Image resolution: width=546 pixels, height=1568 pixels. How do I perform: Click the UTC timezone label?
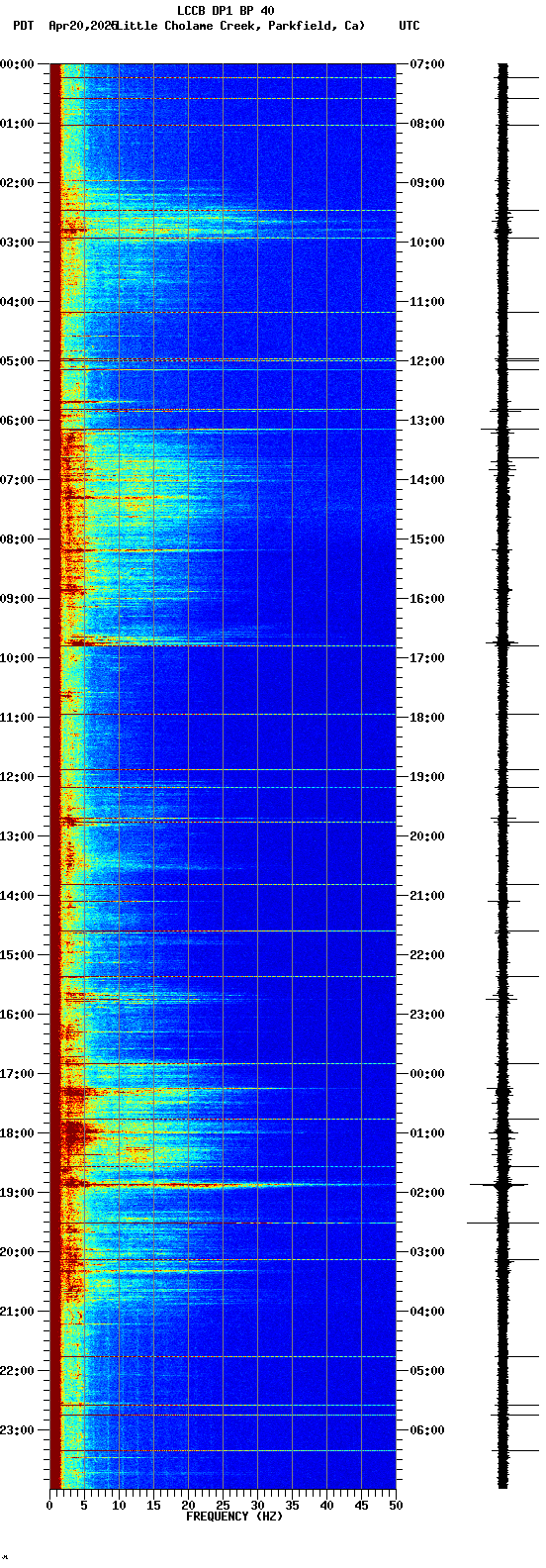pos(409,26)
